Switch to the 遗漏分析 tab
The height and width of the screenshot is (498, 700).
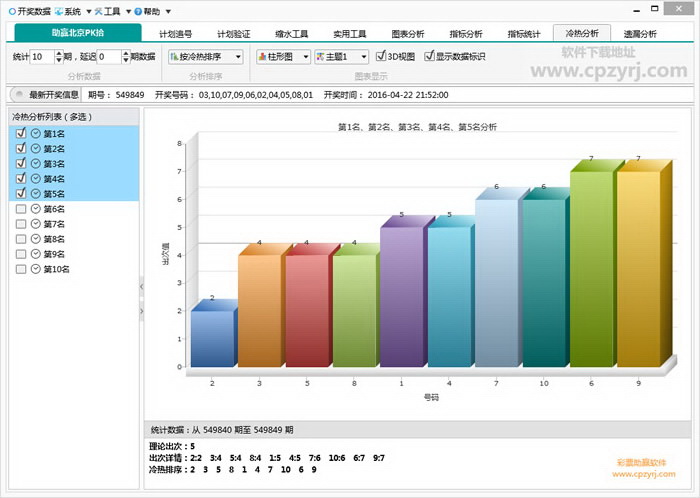(x=640, y=34)
